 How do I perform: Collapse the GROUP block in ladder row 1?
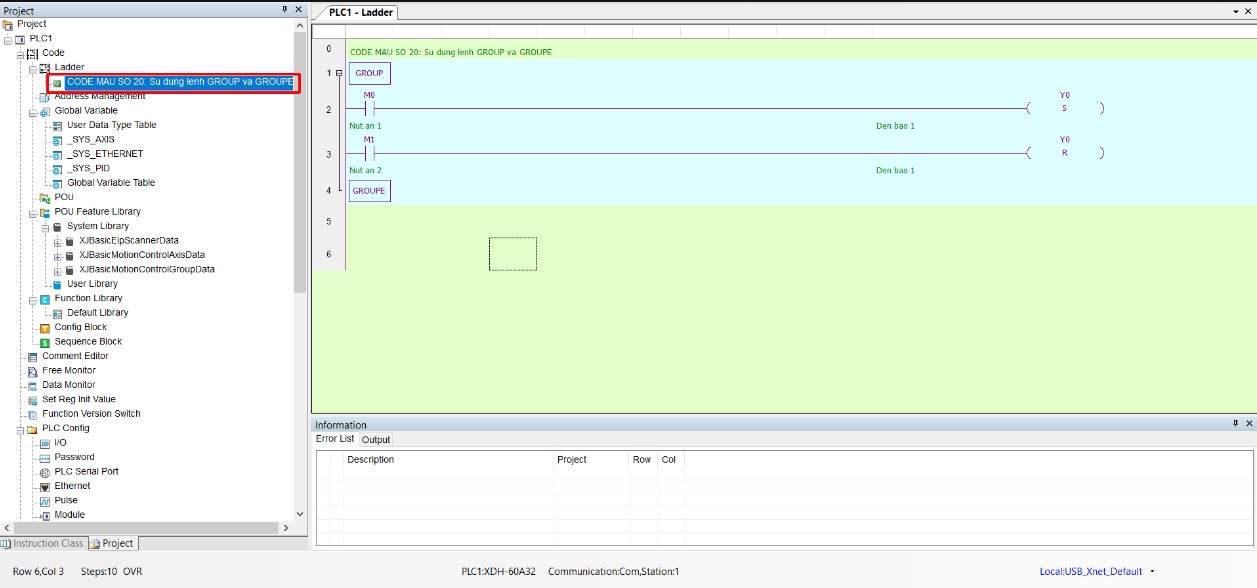coord(339,73)
